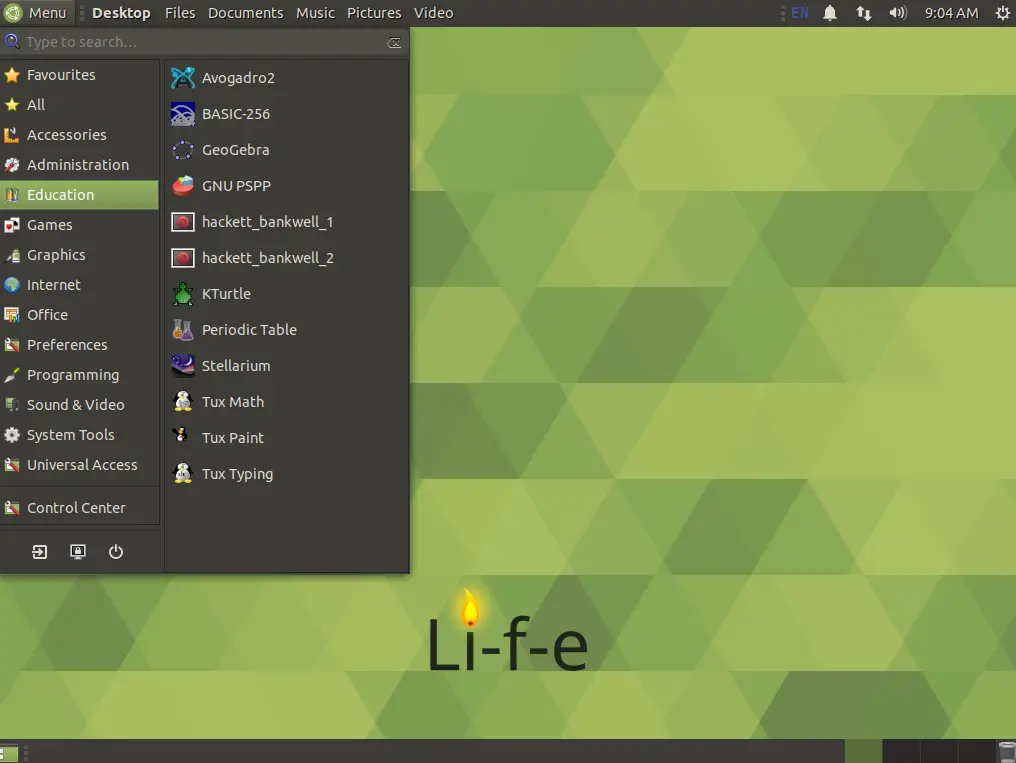This screenshot has width=1016, height=763.
Task: Open the Accessories category
Action: (x=79, y=135)
